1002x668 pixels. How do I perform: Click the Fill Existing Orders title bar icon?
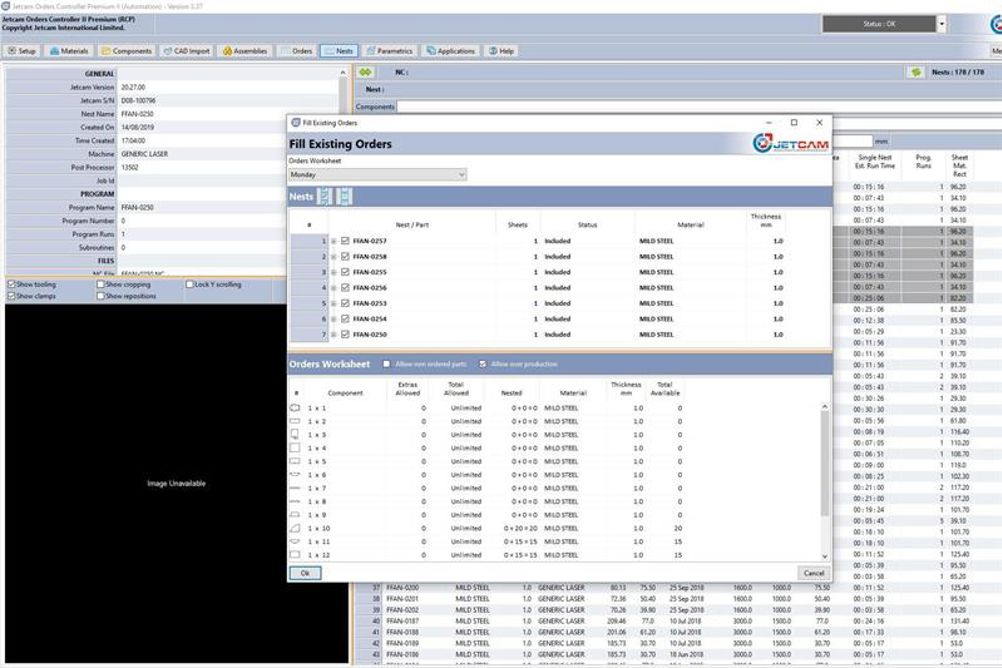click(295, 123)
